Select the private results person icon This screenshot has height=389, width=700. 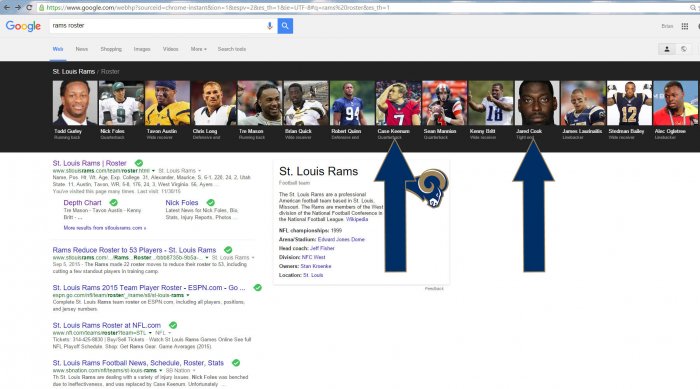point(667,49)
